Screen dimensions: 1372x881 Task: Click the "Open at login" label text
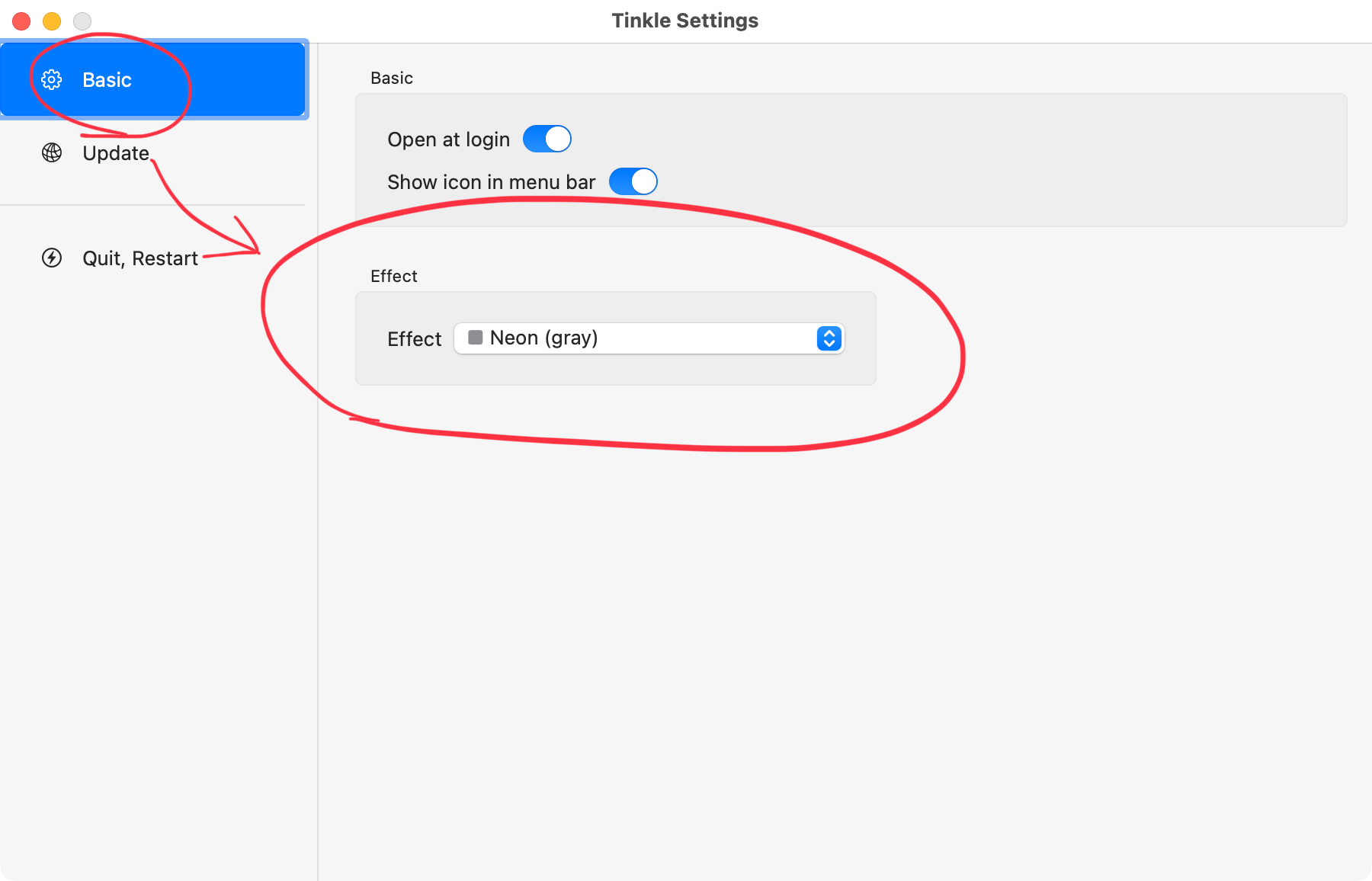448,139
